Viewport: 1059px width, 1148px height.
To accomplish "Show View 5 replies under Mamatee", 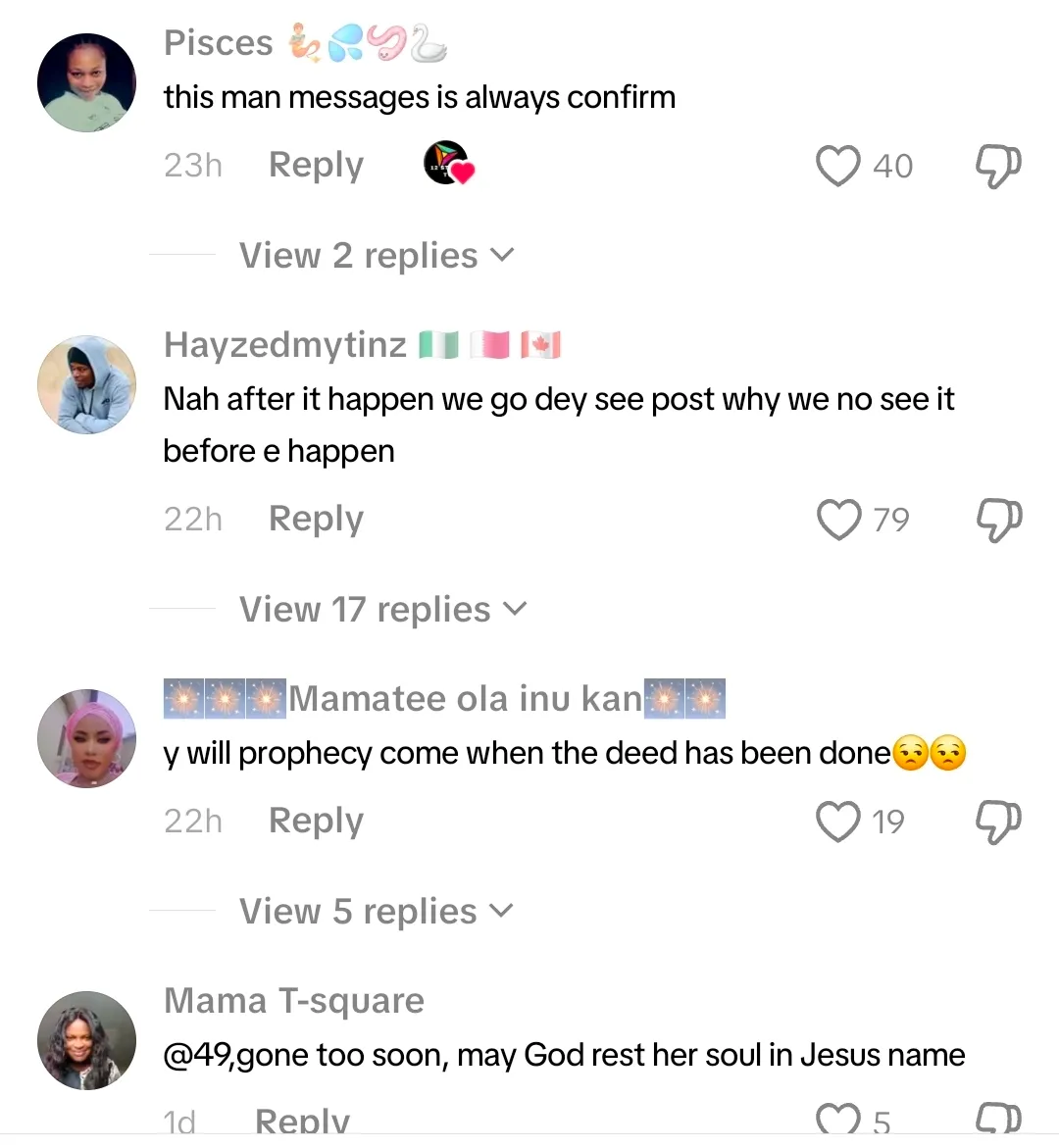I will point(377,912).
